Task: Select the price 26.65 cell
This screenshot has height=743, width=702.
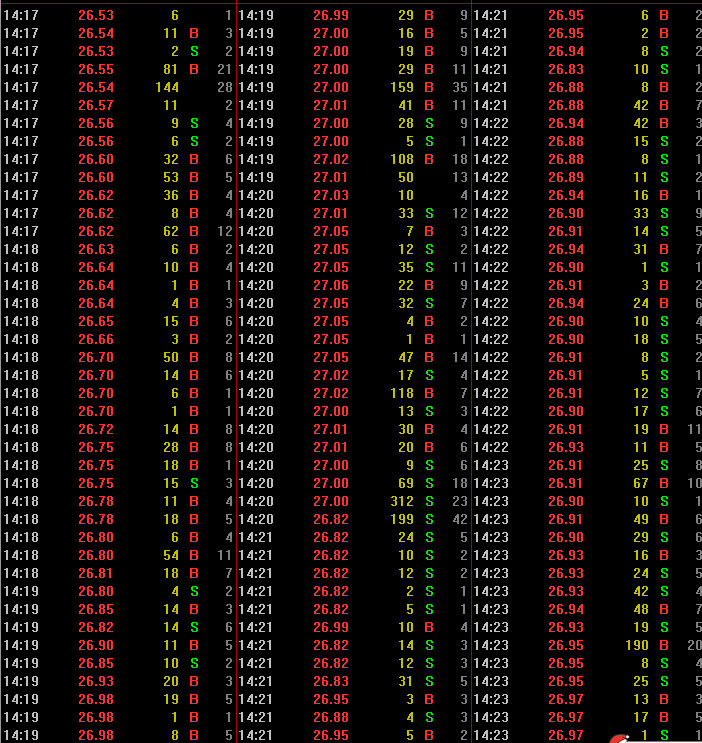Action: pyautogui.click(x=96, y=321)
